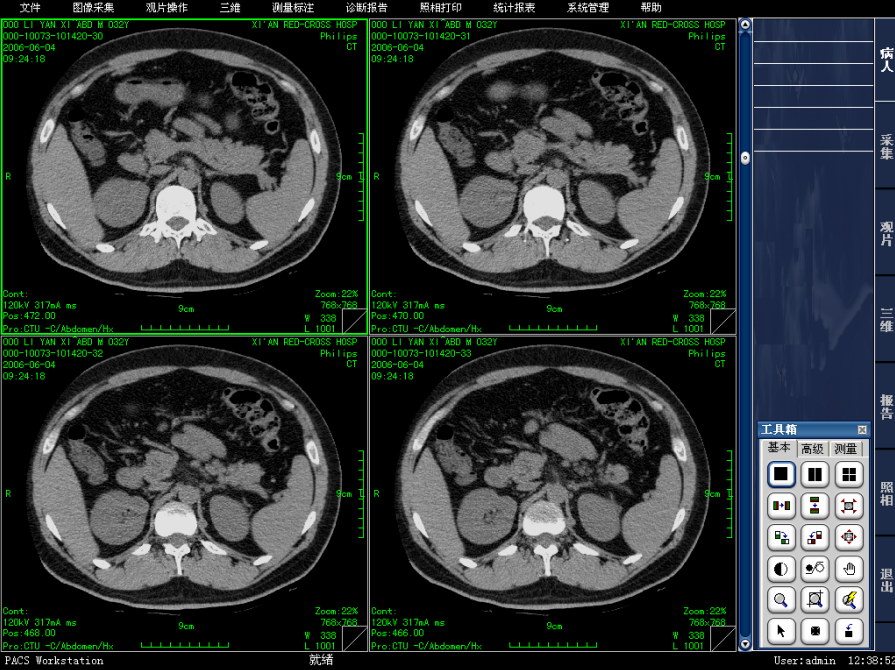Image resolution: width=895 pixels, height=670 pixels.
Task: Select CT image at Pos:468.00
Action: 184,494
